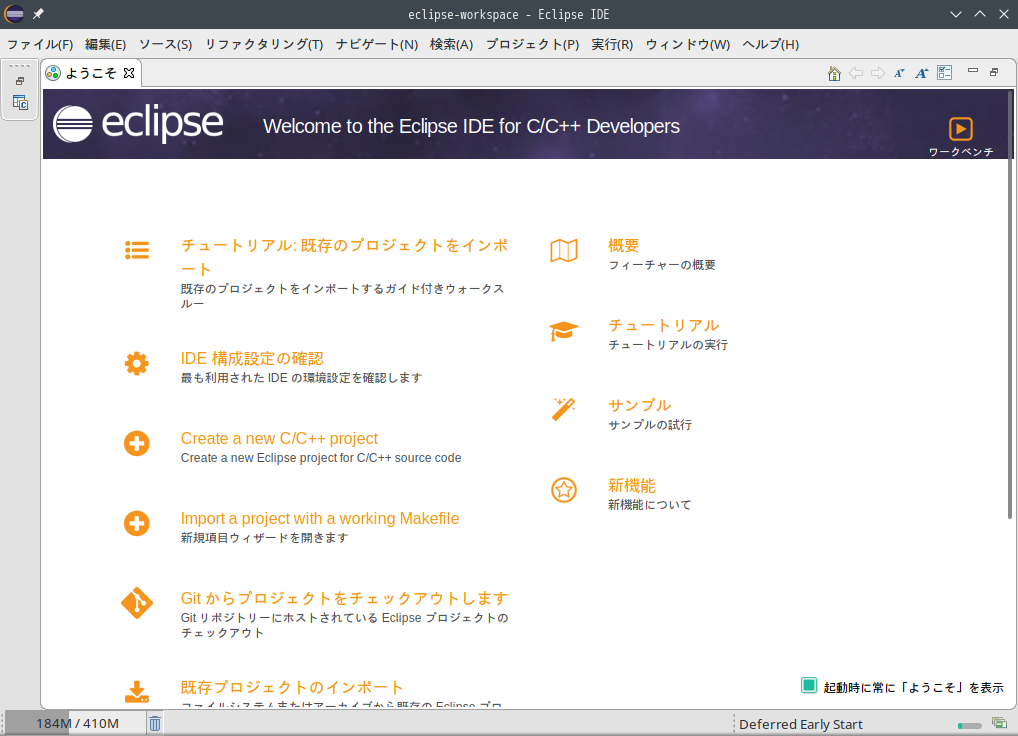Image resolution: width=1018 pixels, height=736 pixels.
Task: Click the Deferred Early Start status text
Action: tap(801, 724)
